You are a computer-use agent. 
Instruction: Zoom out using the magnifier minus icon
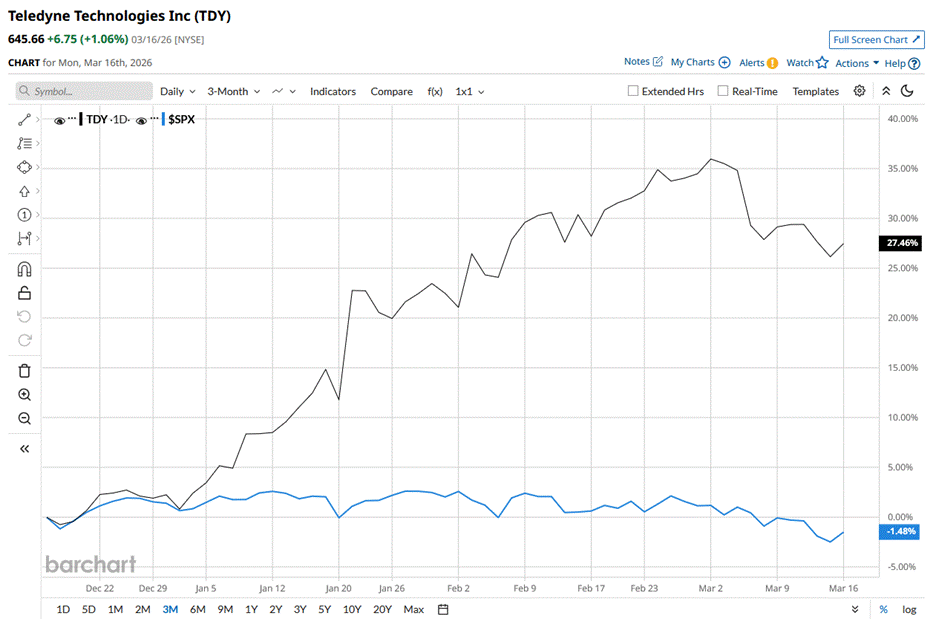pos(25,419)
